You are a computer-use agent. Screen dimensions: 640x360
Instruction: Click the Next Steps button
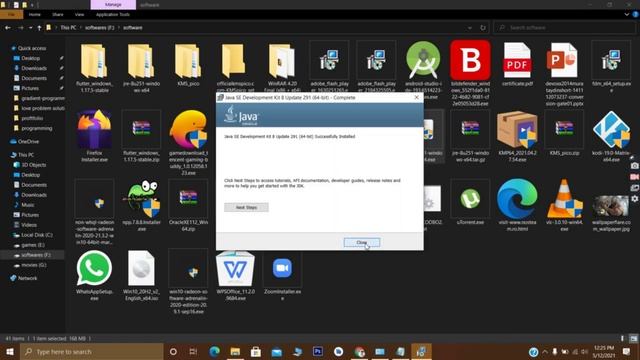(x=246, y=207)
